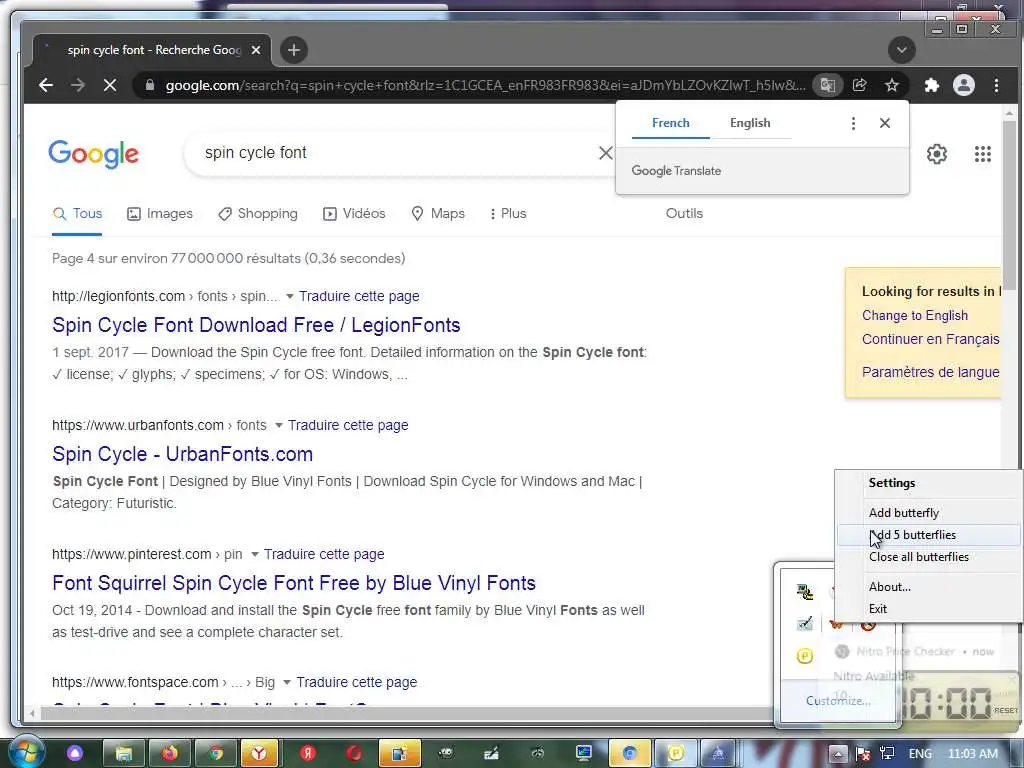Switch to the Vidéos results tab
Viewport: 1024px width, 768px height.
click(x=354, y=214)
